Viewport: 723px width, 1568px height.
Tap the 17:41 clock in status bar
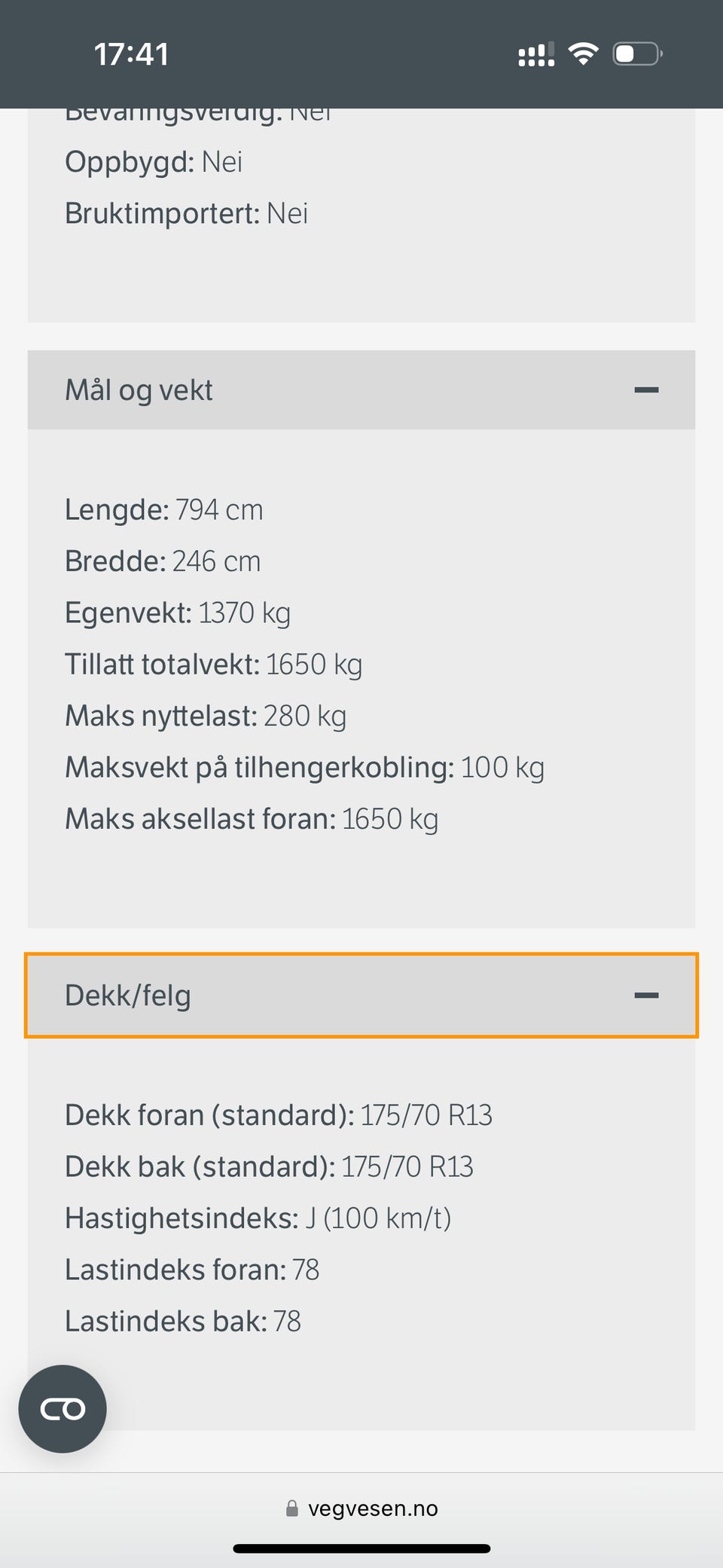[131, 54]
